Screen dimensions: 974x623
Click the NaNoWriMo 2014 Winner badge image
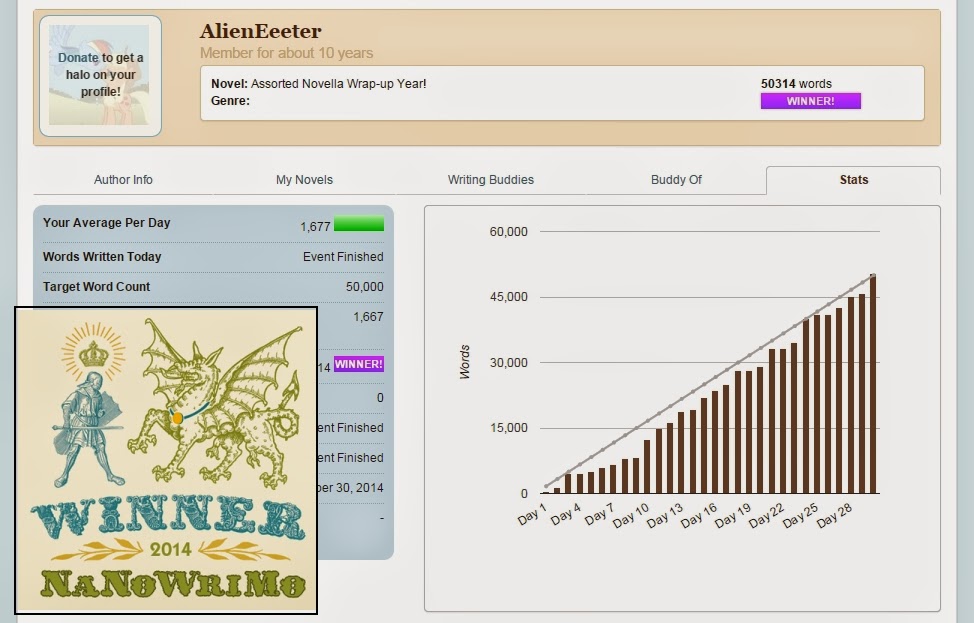(x=166, y=460)
